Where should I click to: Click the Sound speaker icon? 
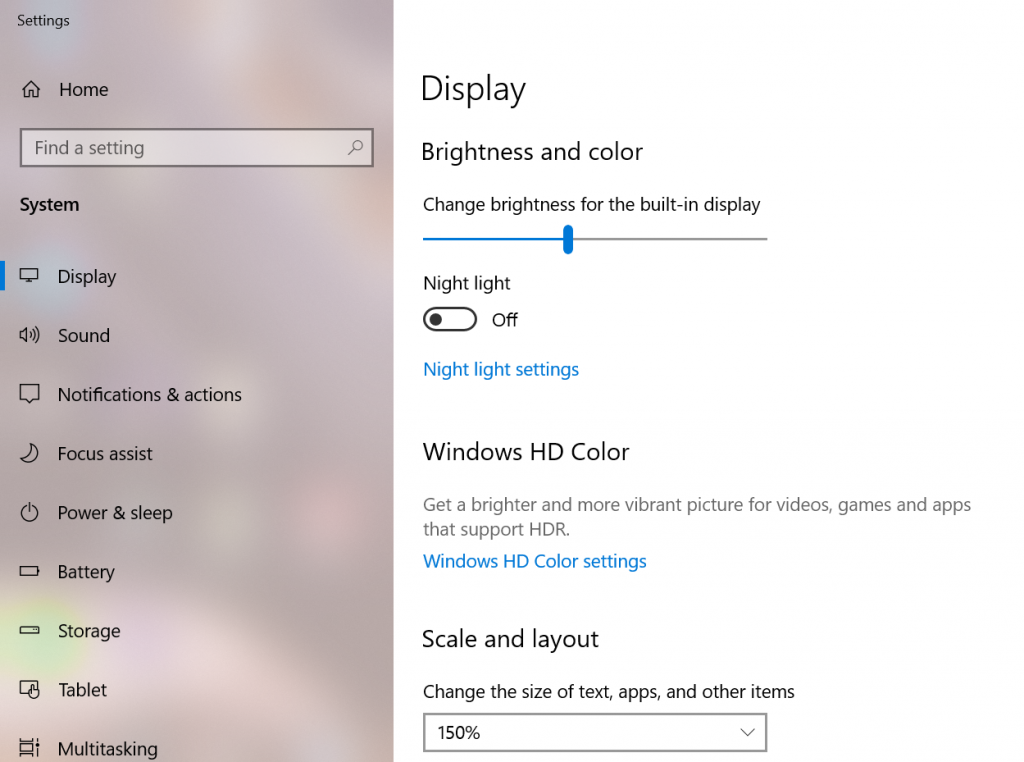[x=29, y=335]
